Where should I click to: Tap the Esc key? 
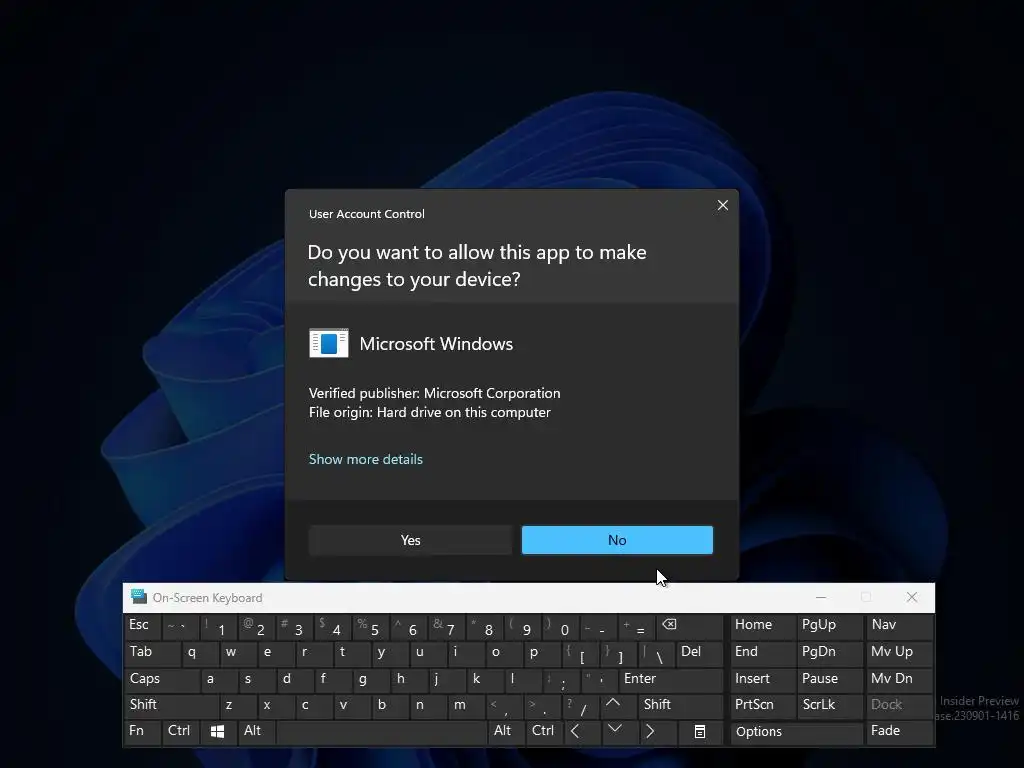(142, 626)
